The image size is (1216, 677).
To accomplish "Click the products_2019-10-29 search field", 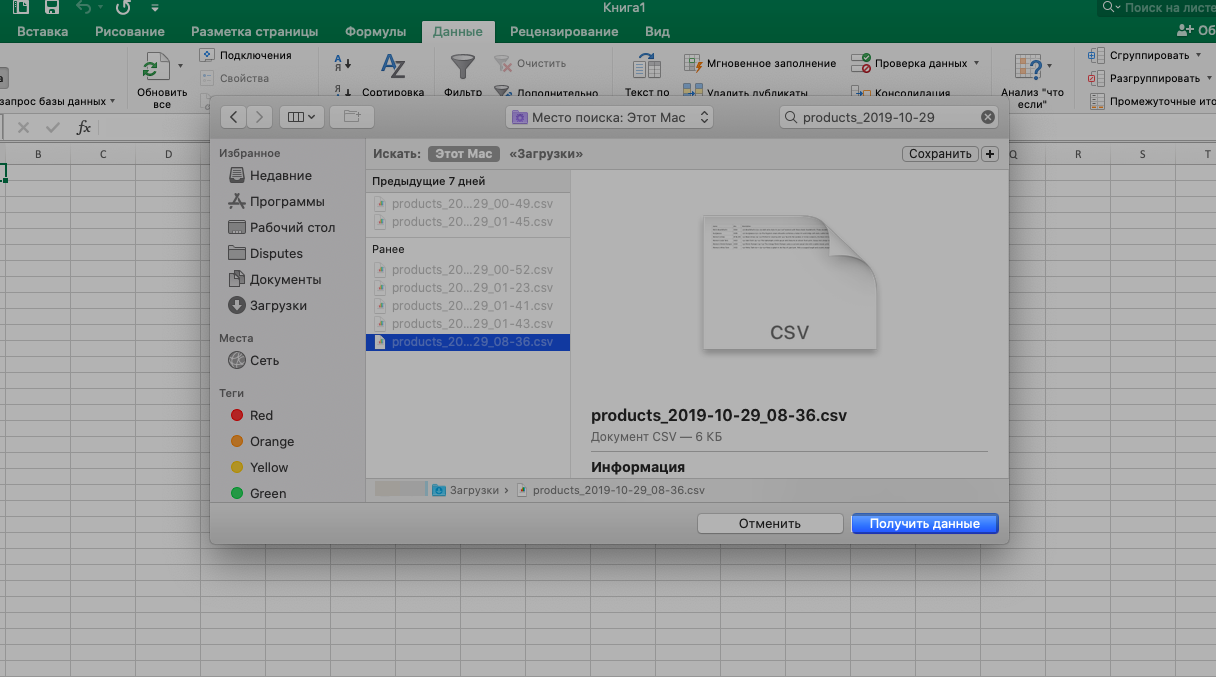I will (x=888, y=117).
